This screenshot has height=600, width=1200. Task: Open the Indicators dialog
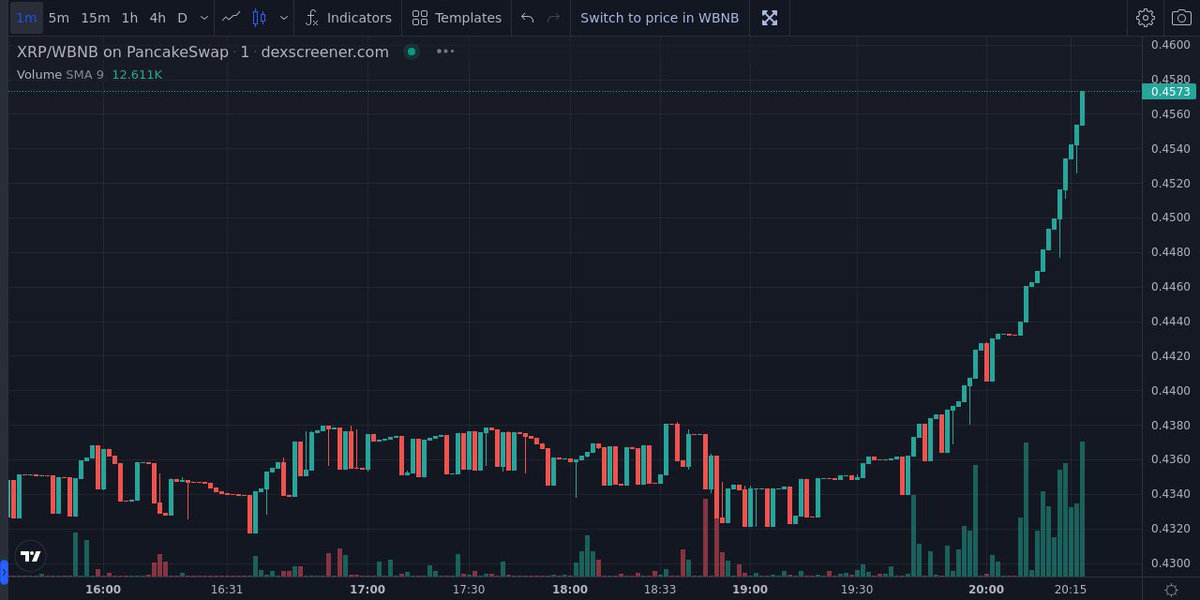348,17
